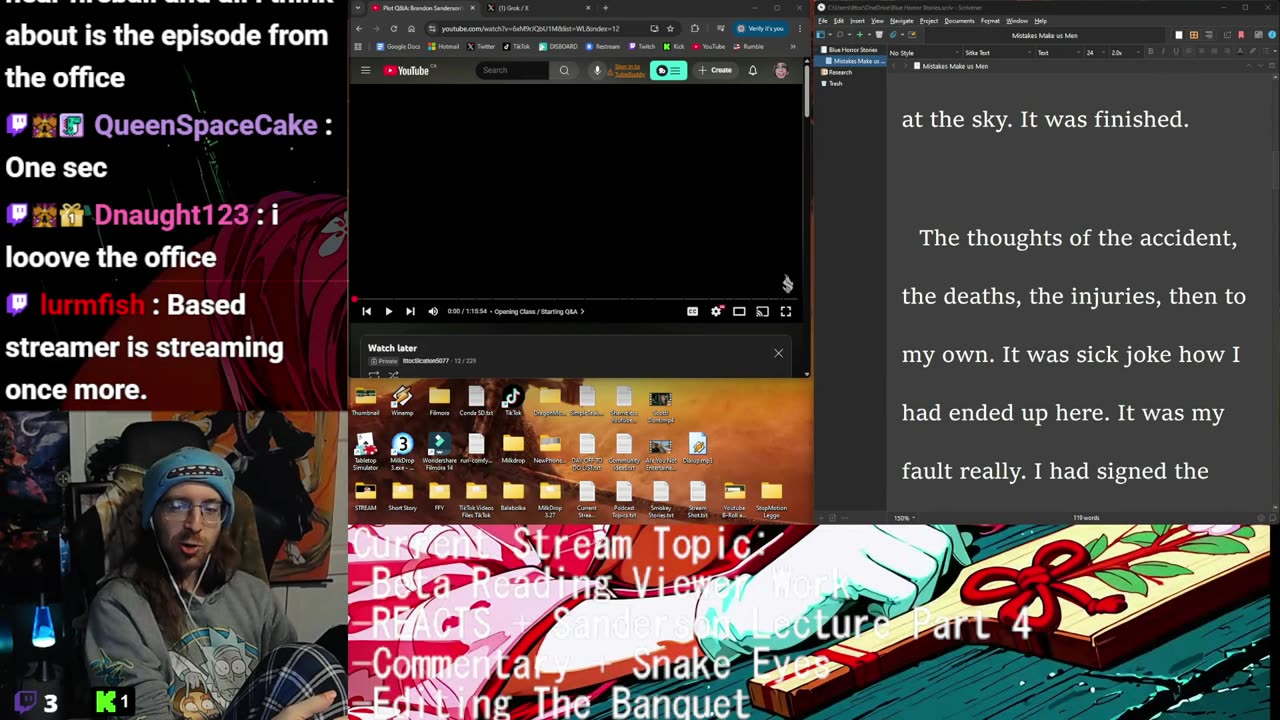The width and height of the screenshot is (1280, 720).
Task: Go to previous video in the player
Action: pos(367,311)
